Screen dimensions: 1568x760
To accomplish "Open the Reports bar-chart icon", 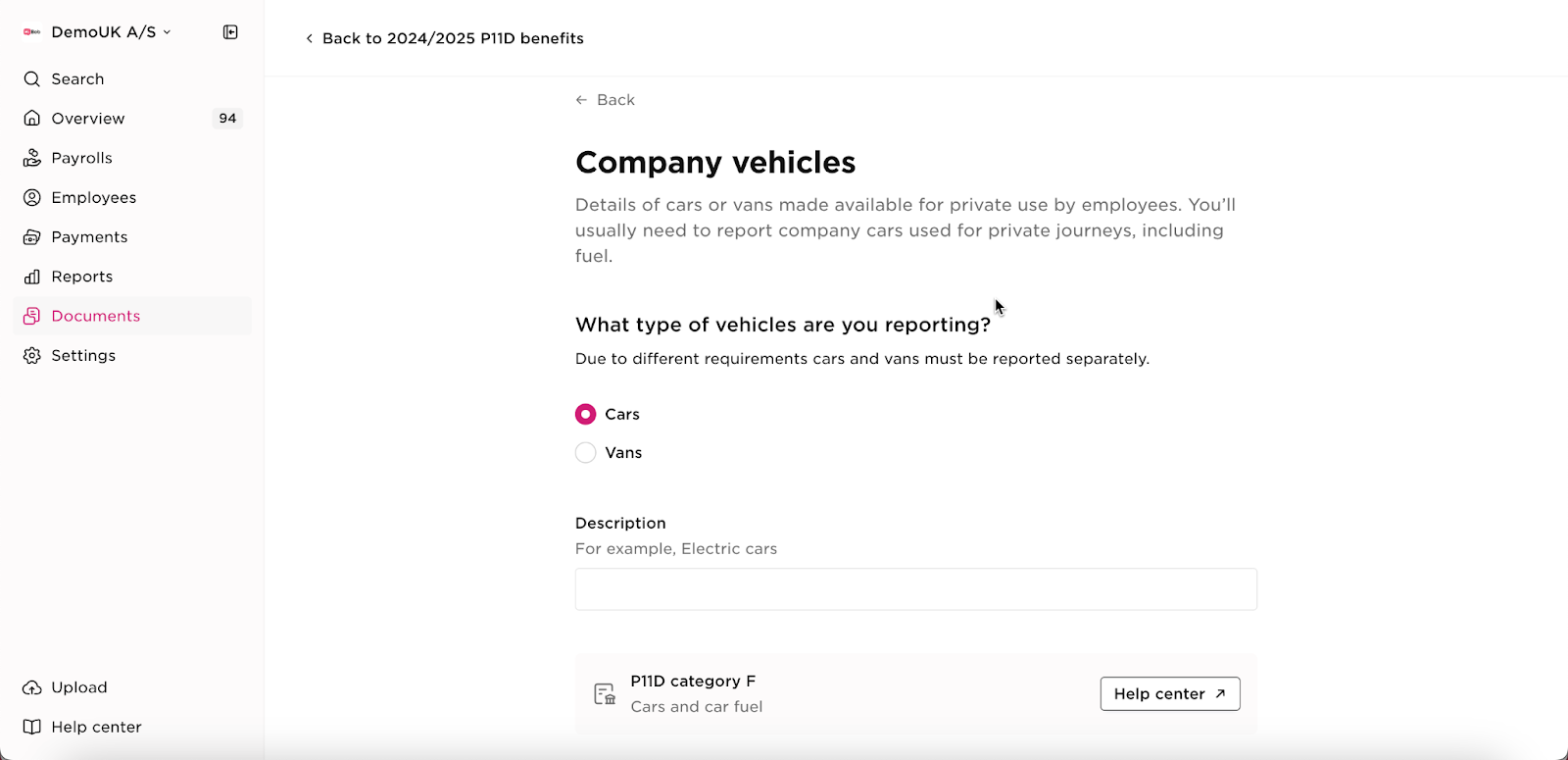I will pyautogui.click(x=32, y=277).
